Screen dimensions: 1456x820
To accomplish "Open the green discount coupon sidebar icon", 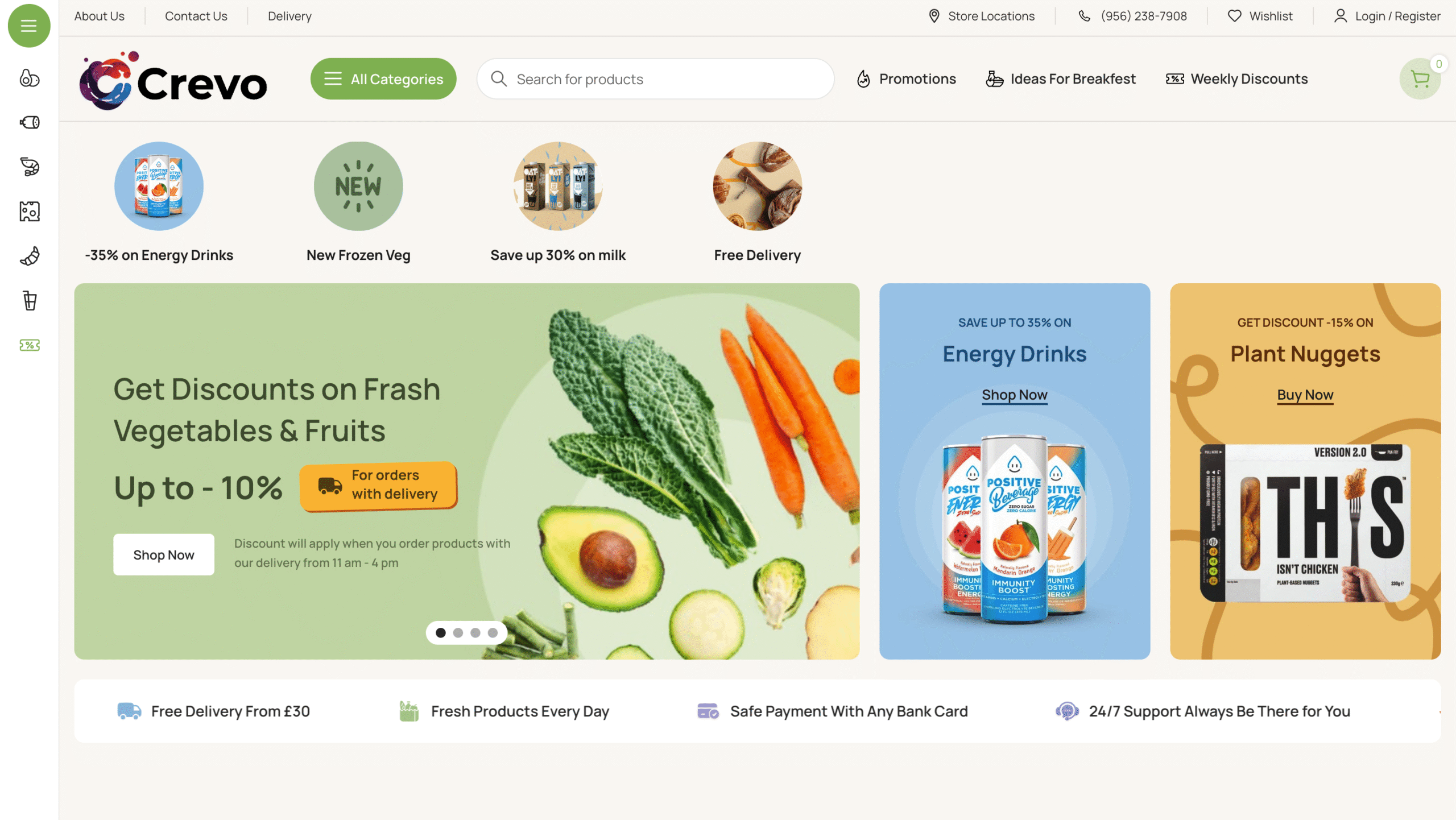I will (30, 345).
